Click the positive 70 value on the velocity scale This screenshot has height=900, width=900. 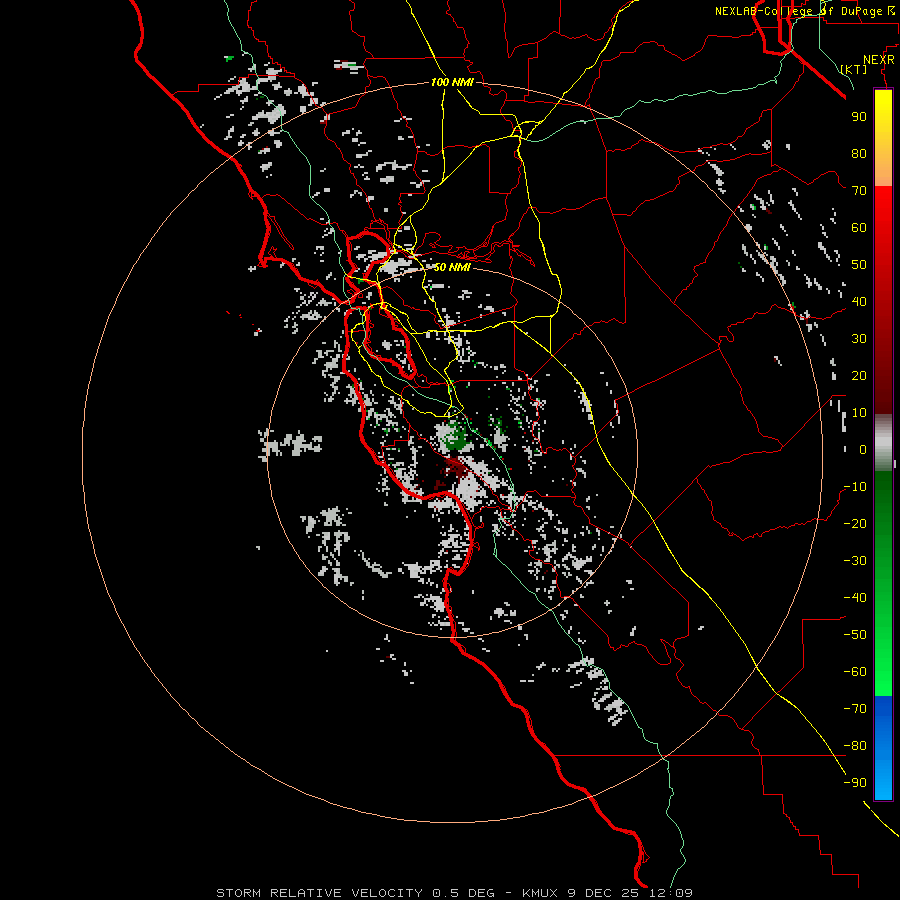click(x=859, y=191)
